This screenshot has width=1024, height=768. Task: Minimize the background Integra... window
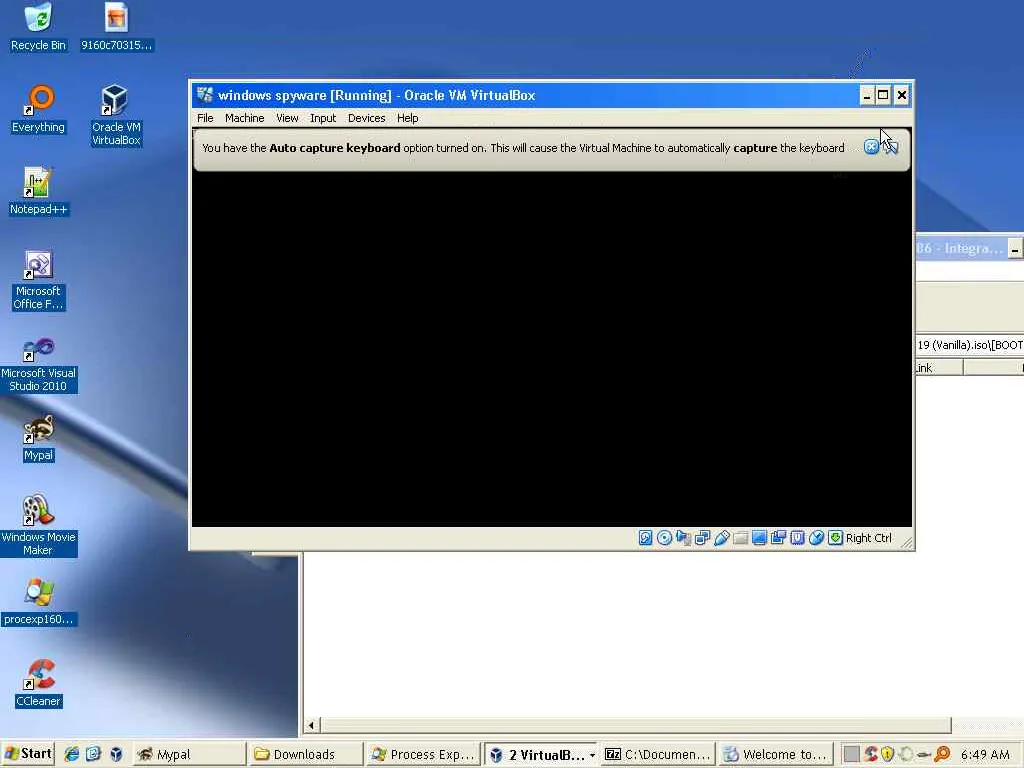[x=1014, y=249]
